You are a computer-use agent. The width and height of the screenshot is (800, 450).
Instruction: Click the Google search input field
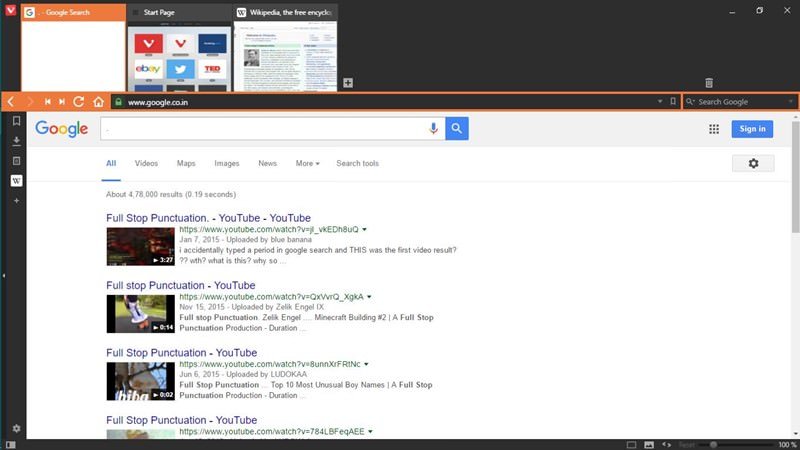(x=263, y=129)
